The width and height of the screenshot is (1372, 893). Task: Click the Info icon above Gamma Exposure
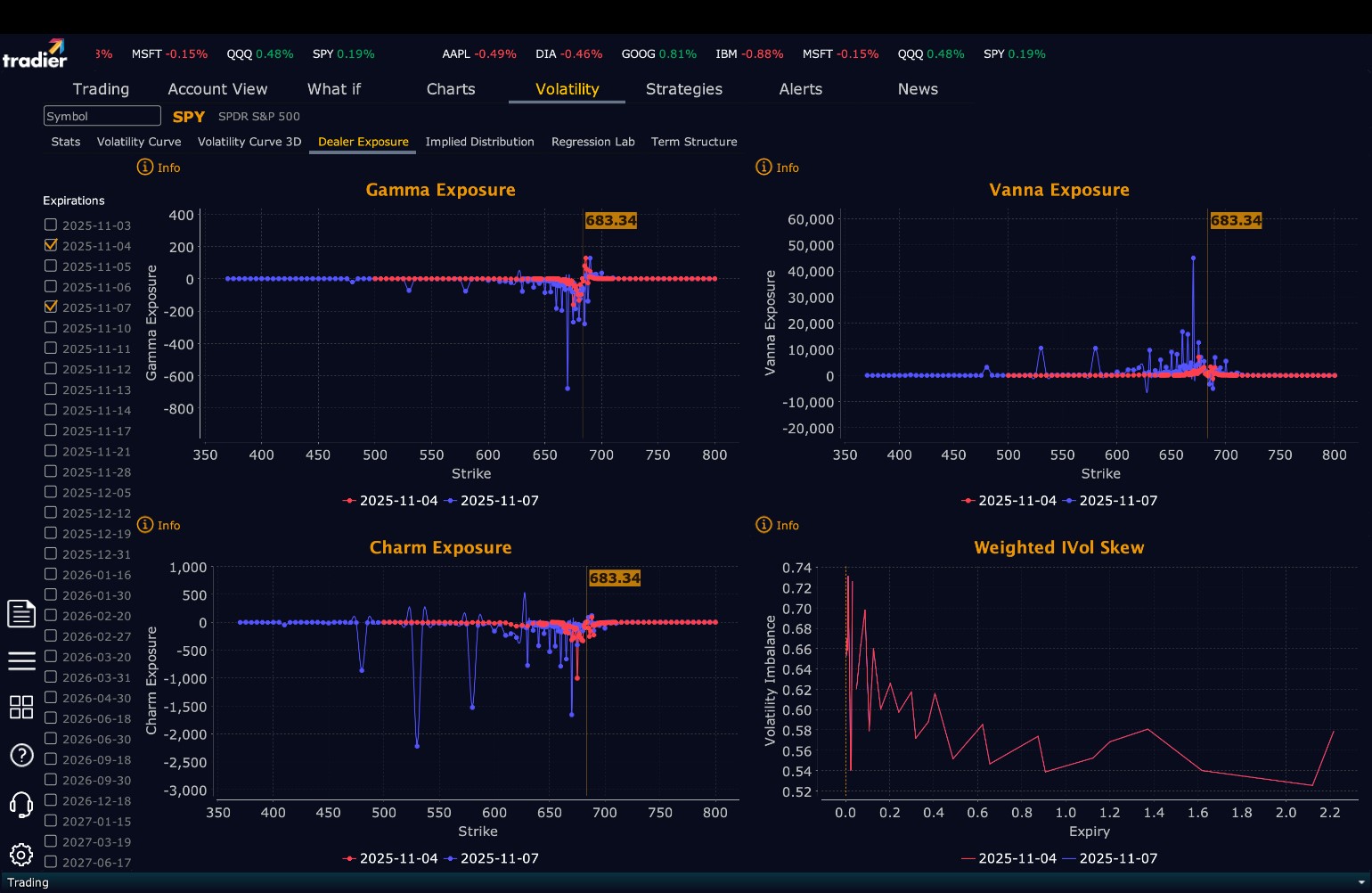point(145,167)
